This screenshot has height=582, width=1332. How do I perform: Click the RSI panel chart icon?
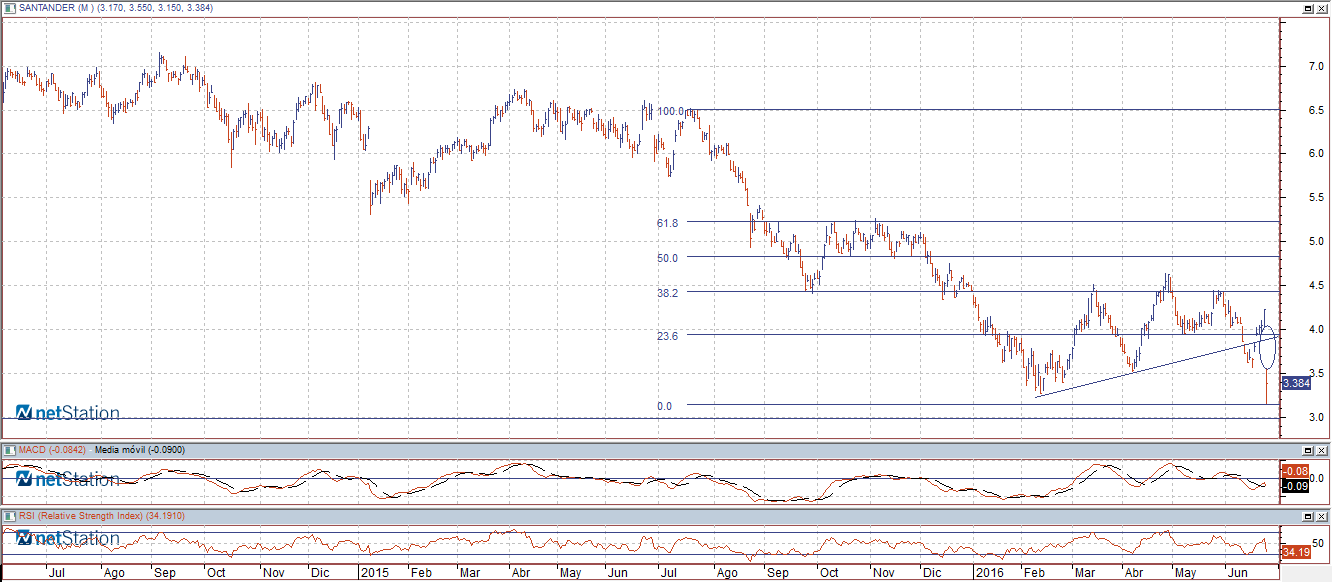pyautogui.click(x=10, y=515)
